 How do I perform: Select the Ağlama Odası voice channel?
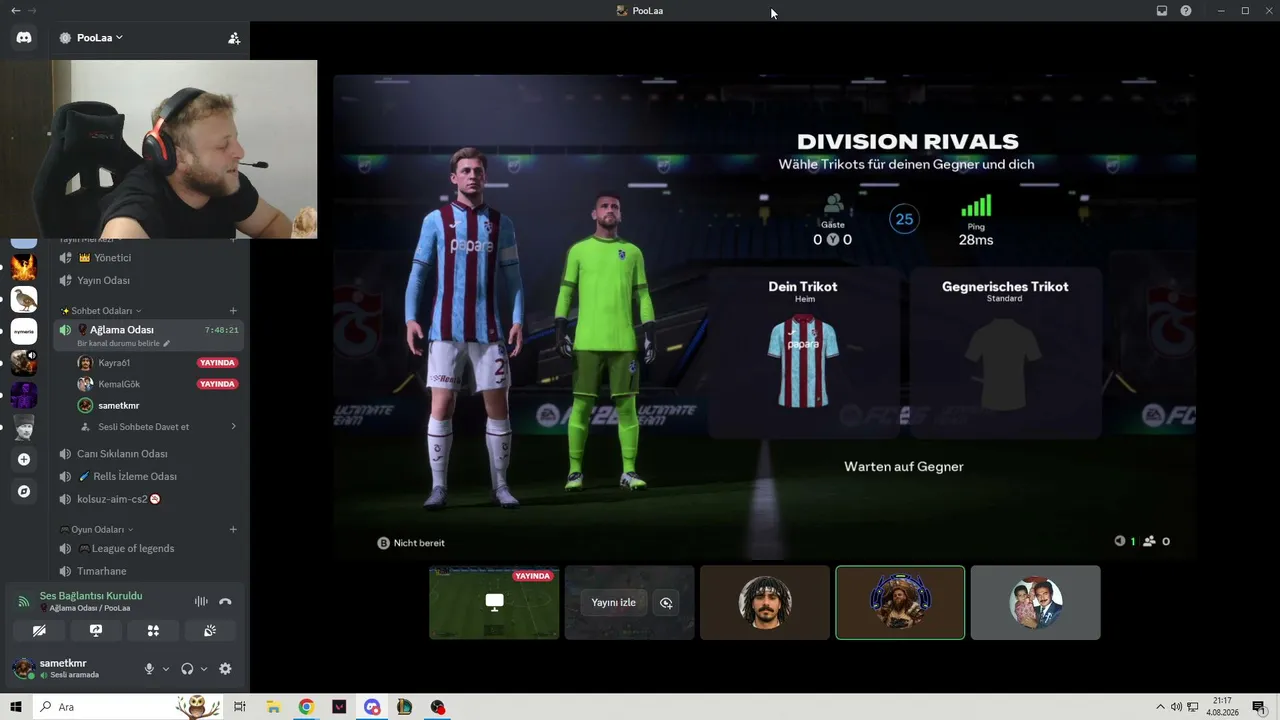pyautogui.click(x=149, y=334)
